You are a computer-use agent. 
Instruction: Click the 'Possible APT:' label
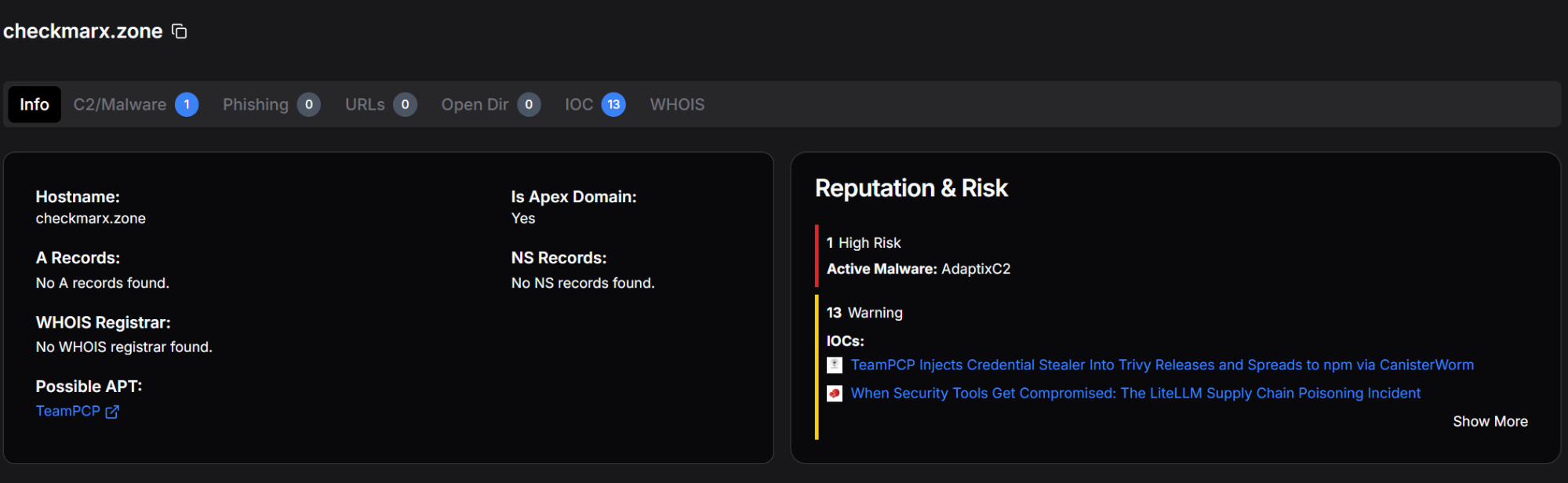(89, 387)
